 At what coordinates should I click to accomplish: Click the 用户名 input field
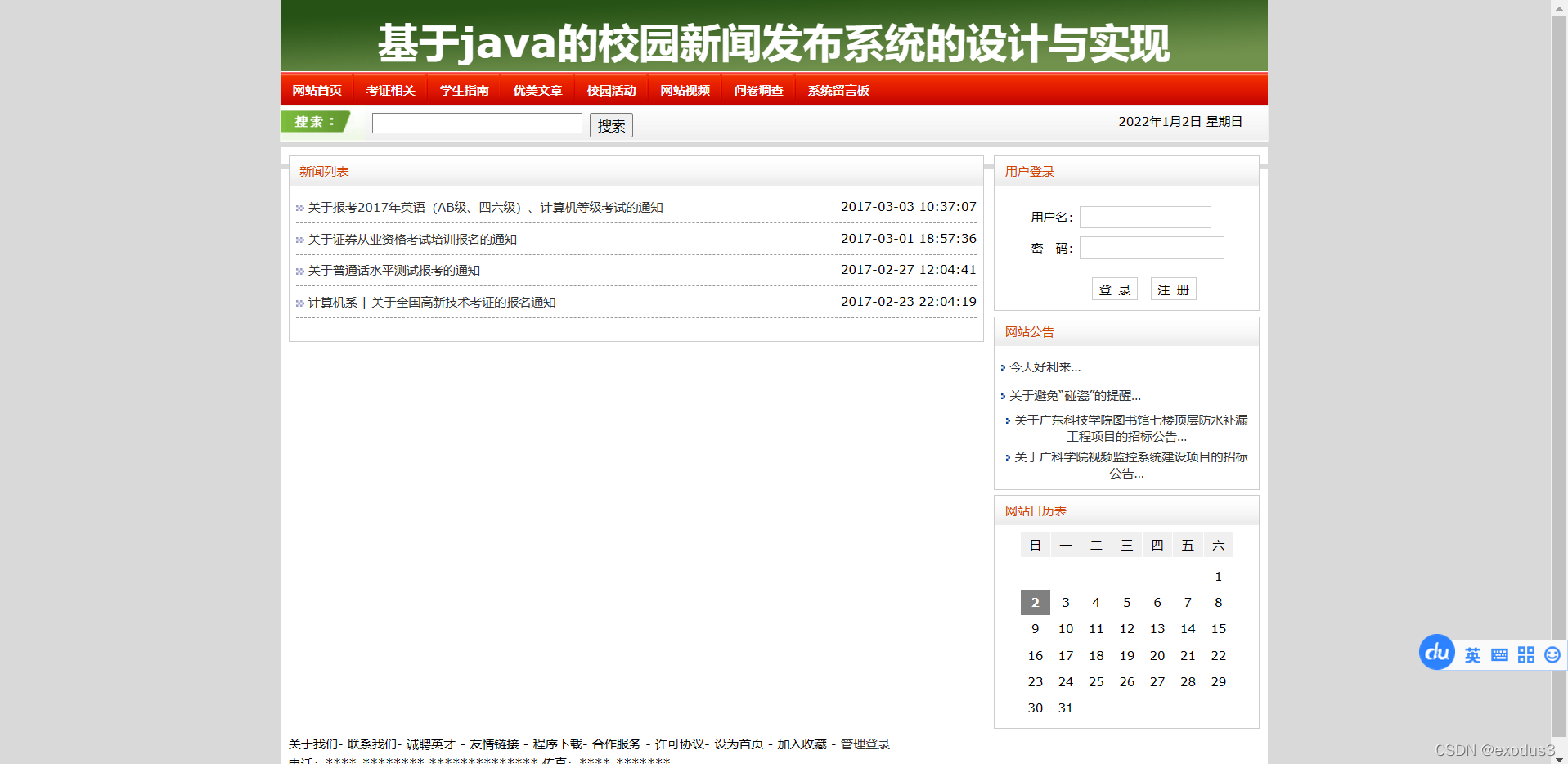(x=1145, y=217)
